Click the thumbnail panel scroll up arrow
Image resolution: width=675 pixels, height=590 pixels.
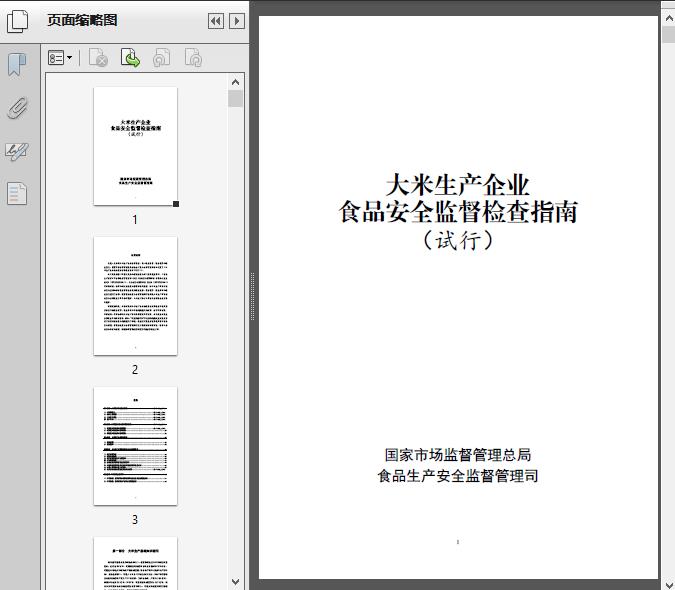point(235,82)
